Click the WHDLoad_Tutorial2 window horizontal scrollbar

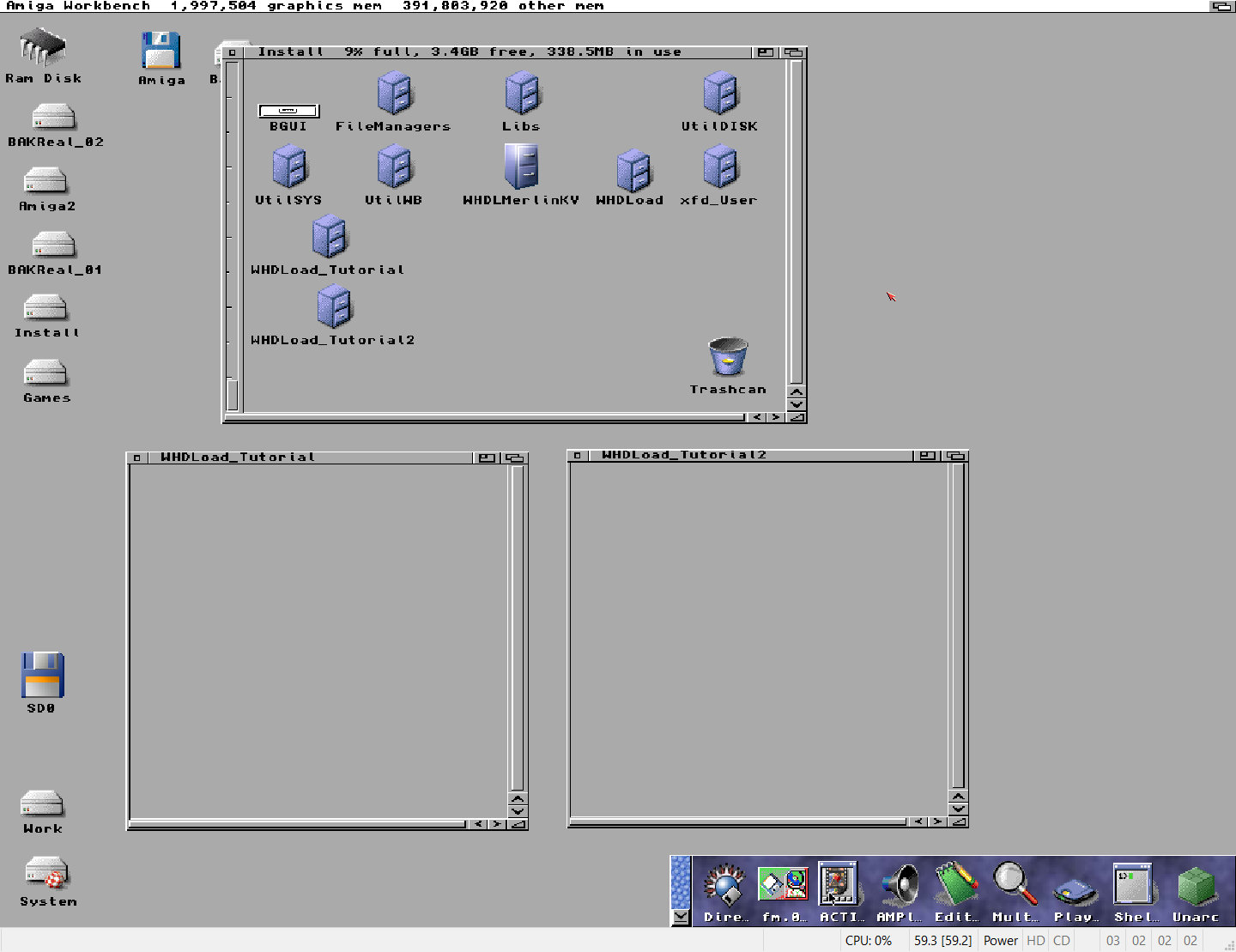738,822
